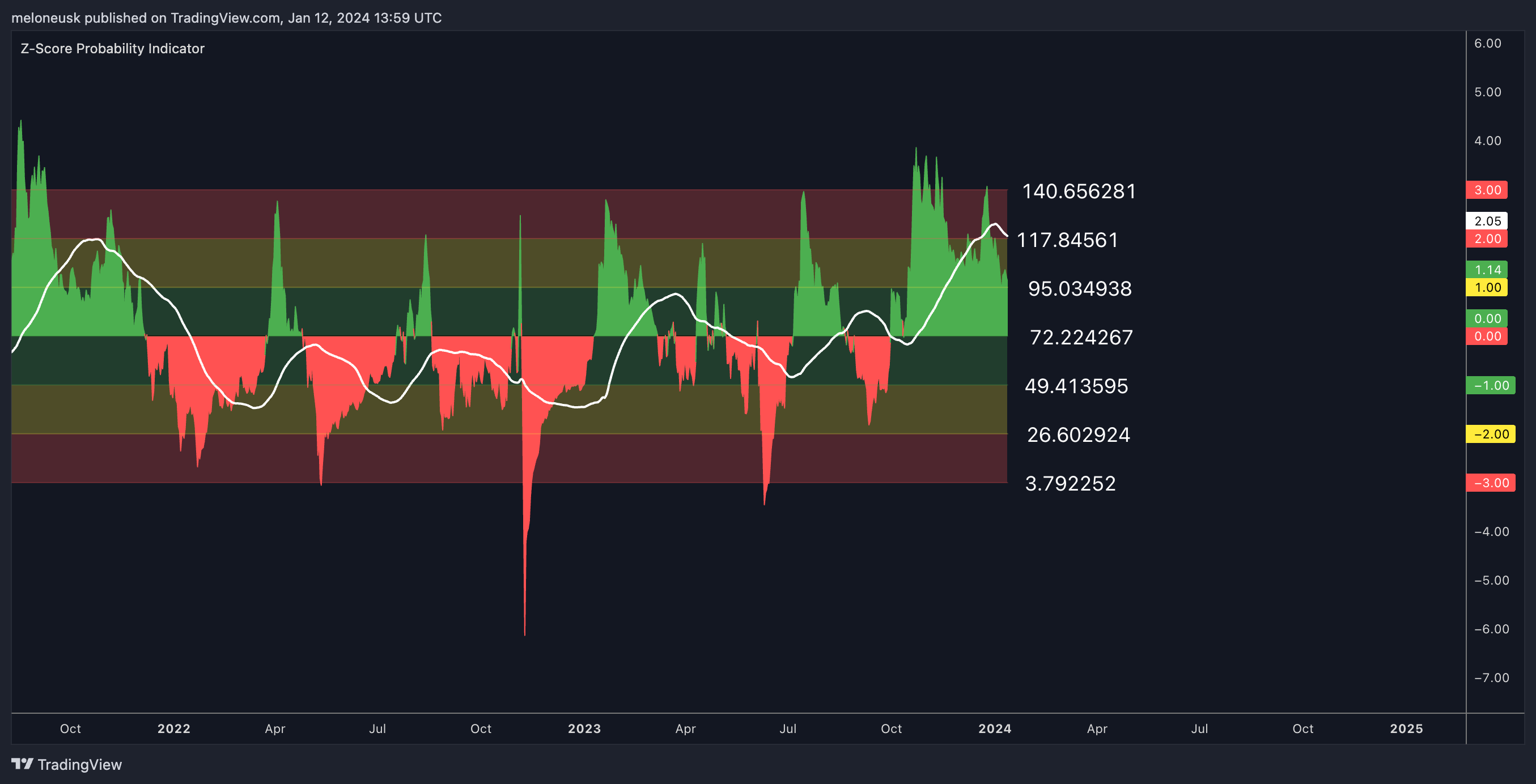The width and height of the screenshot is (1536, 784).
Task: Click the published by meloneusk header text
Action: [x=227, y=18]
